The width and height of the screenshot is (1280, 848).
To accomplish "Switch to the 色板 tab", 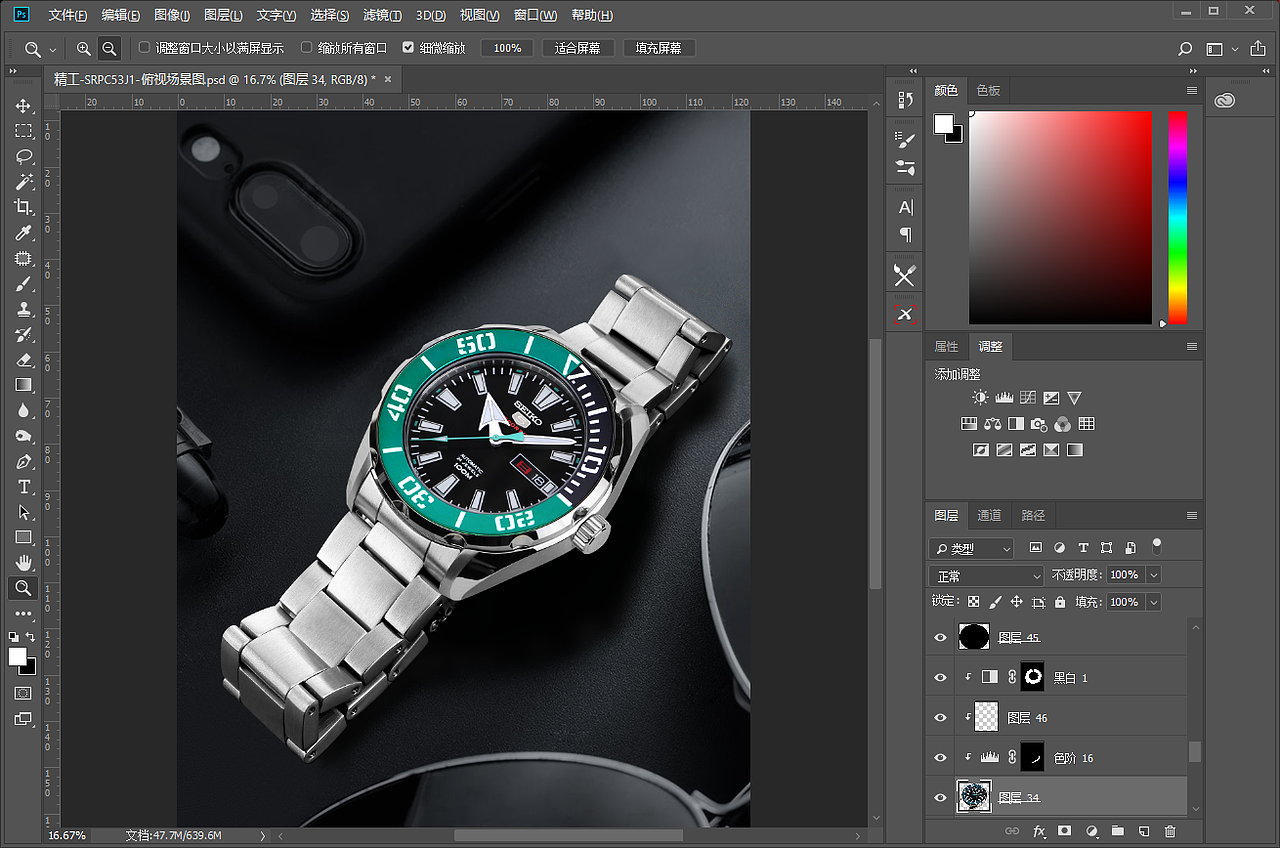I will 988,90.
